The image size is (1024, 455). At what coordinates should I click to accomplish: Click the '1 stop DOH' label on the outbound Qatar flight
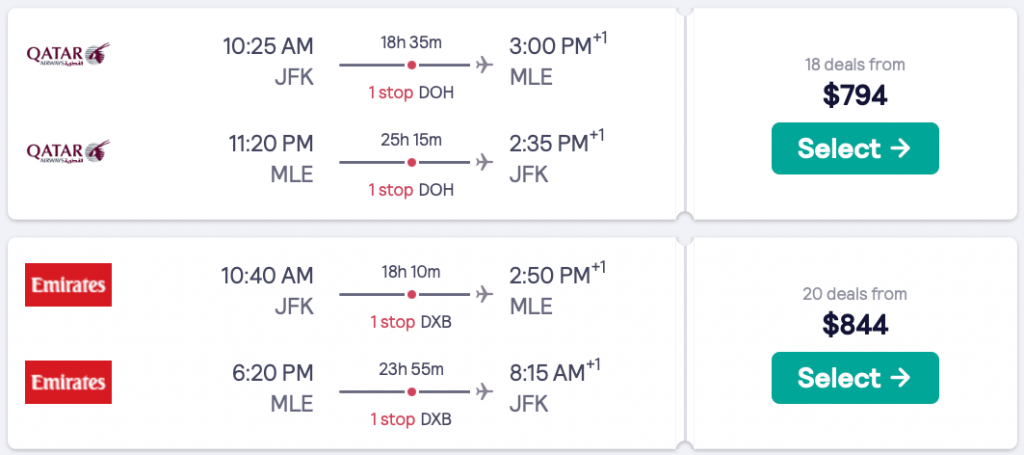tap(411, 92)
